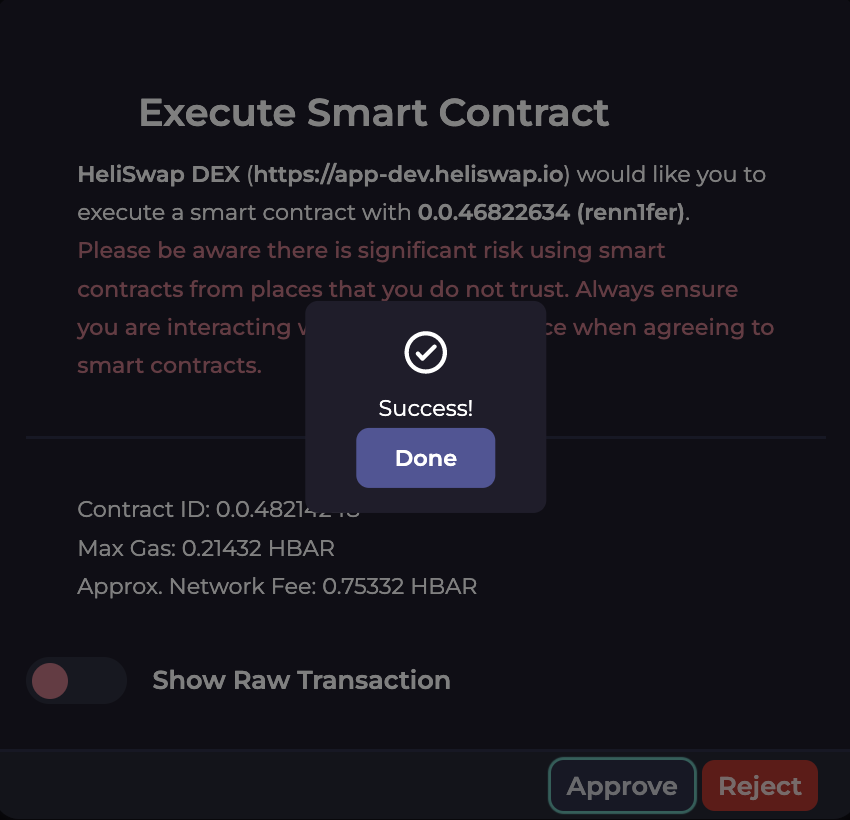Click the Show Raw Transaction label
This screenshot has width=850, height=820.
click(x=301, y=681)
